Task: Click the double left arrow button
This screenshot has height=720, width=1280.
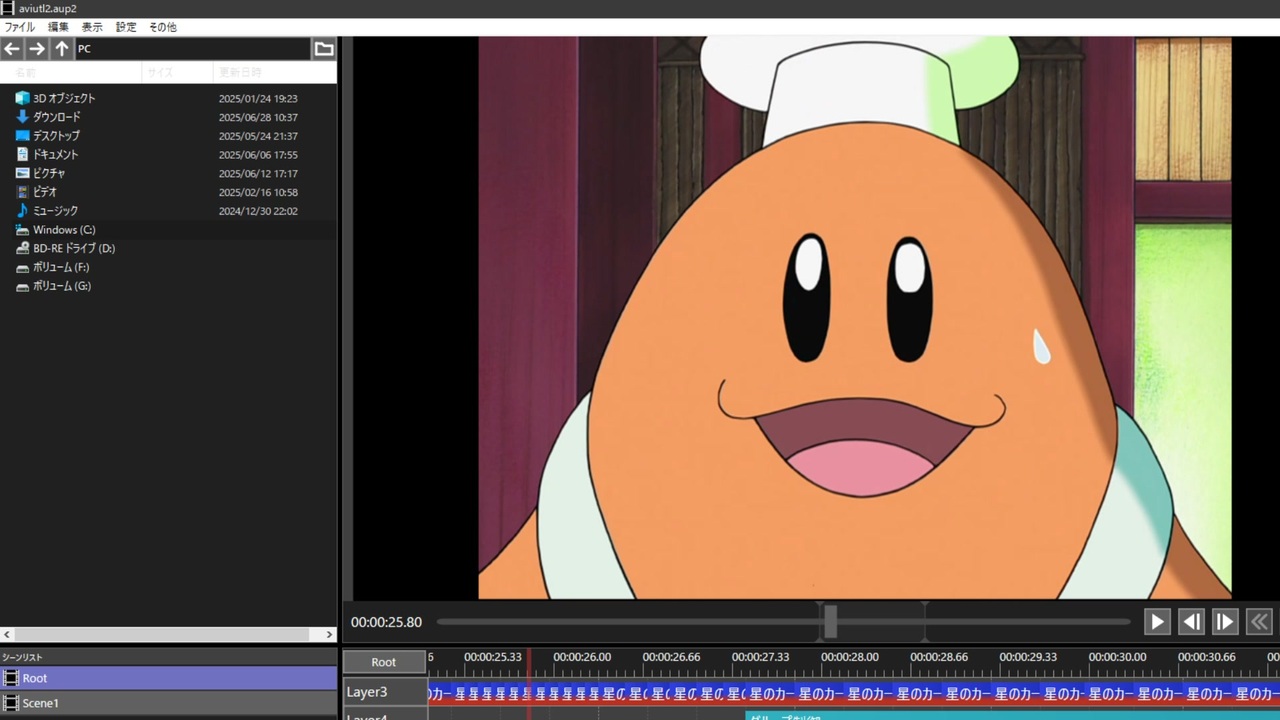Action: tap(1259, 622)
